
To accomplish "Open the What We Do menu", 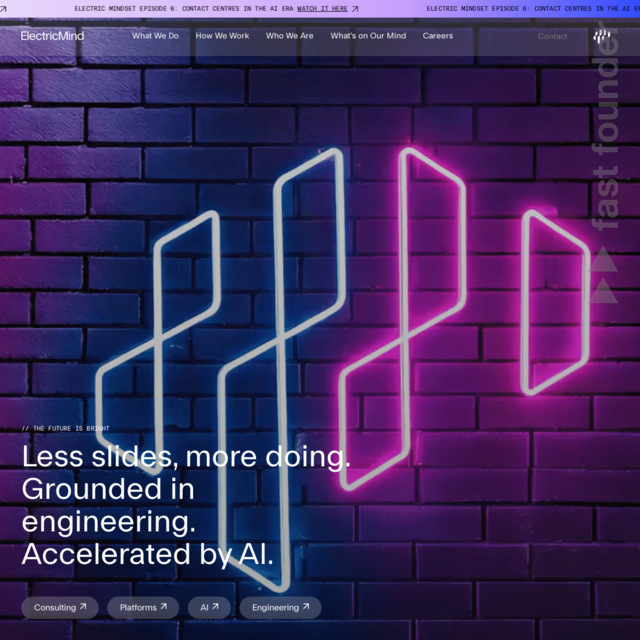I will pyautogui.click(x=155, y=36).
